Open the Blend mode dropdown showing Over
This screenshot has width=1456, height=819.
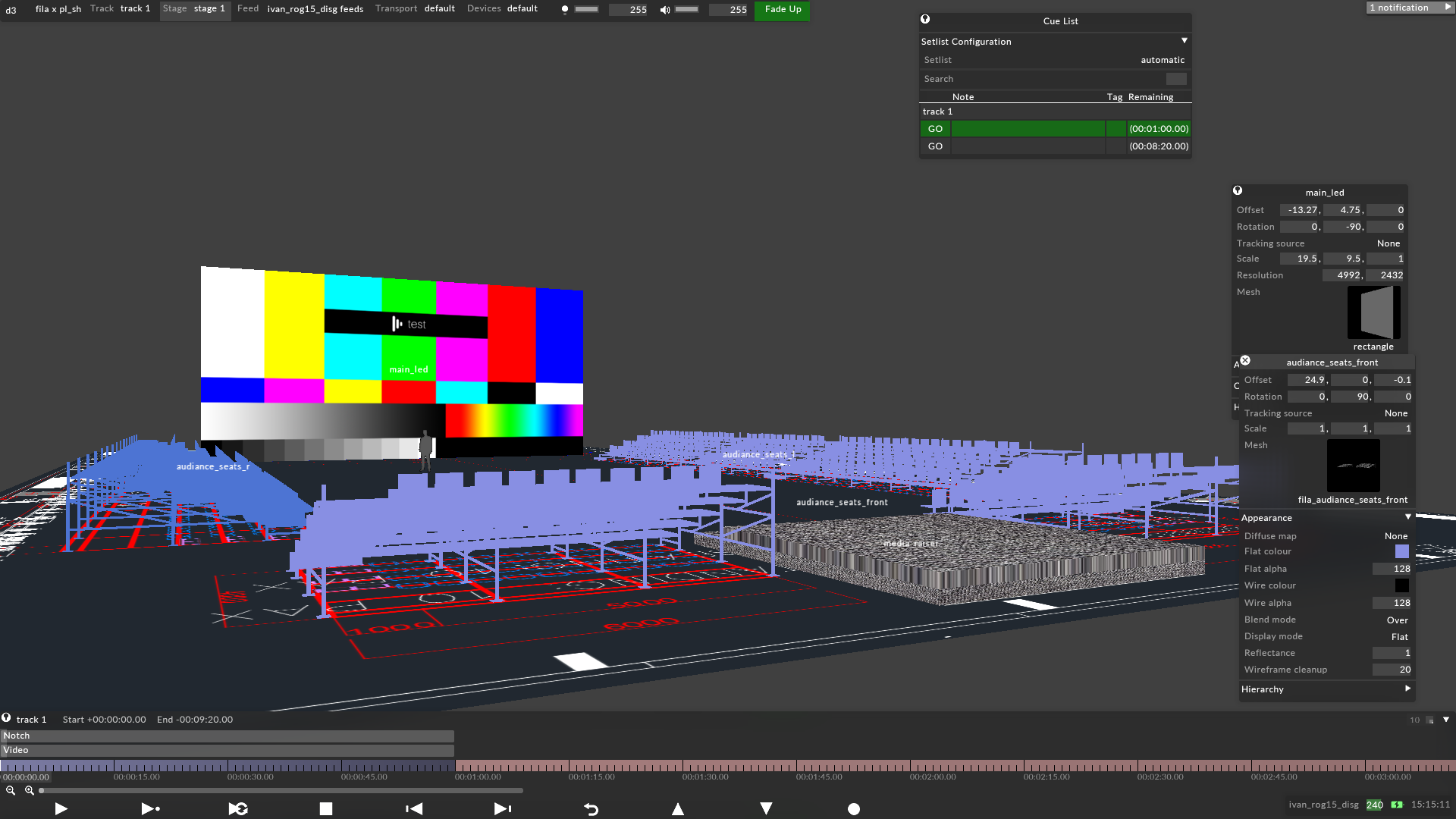(x=1397, y=620)
